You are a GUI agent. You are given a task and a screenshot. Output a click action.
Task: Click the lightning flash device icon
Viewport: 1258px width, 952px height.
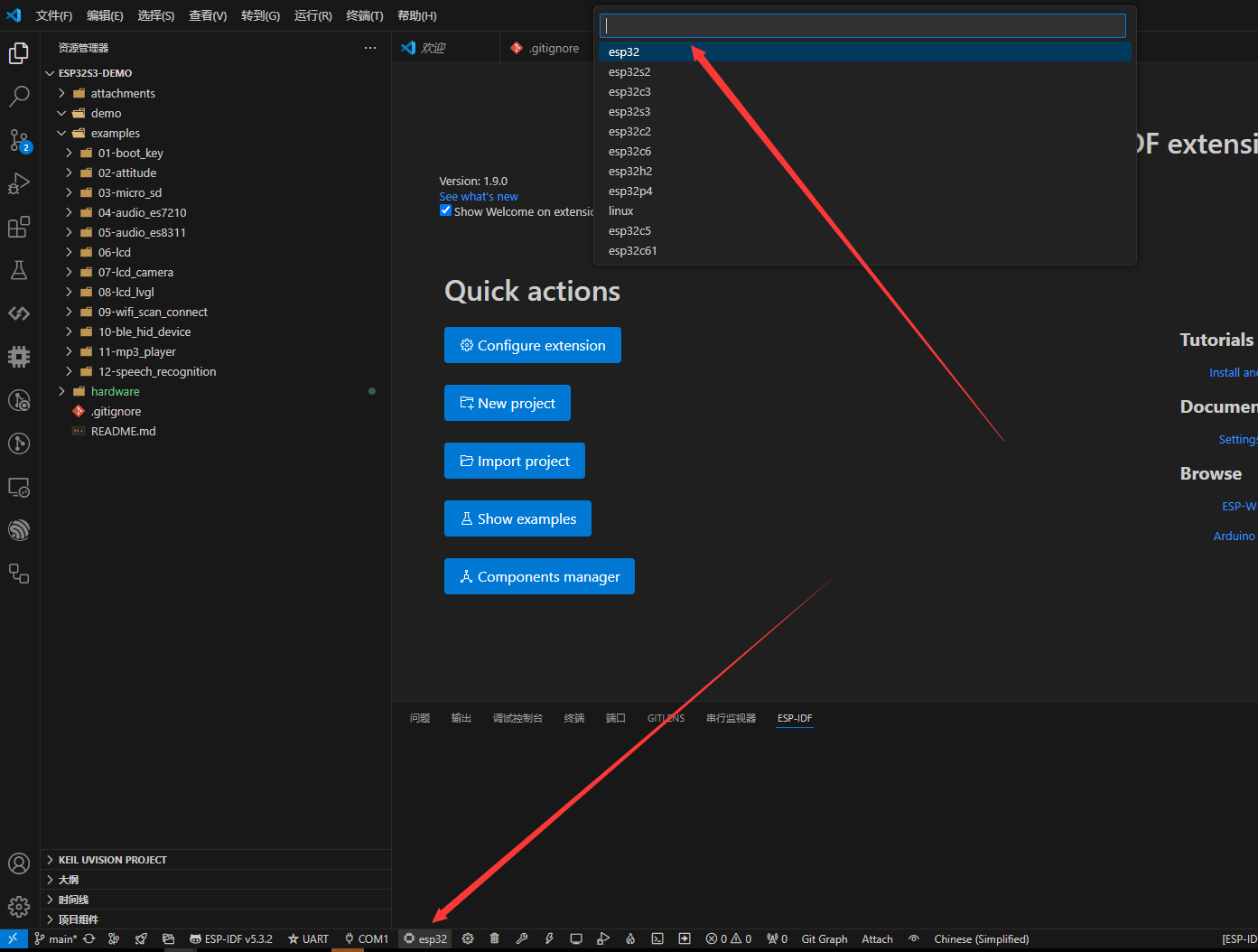pyautogui.click(x=549, y=938)
